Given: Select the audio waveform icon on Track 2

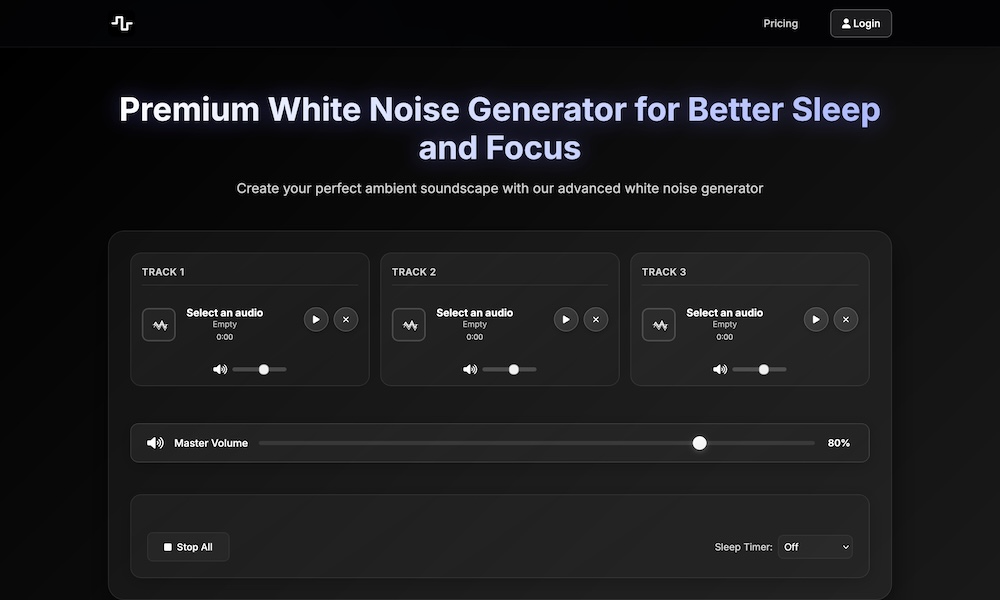Looking at the screenshot, I should coord(409,324).
